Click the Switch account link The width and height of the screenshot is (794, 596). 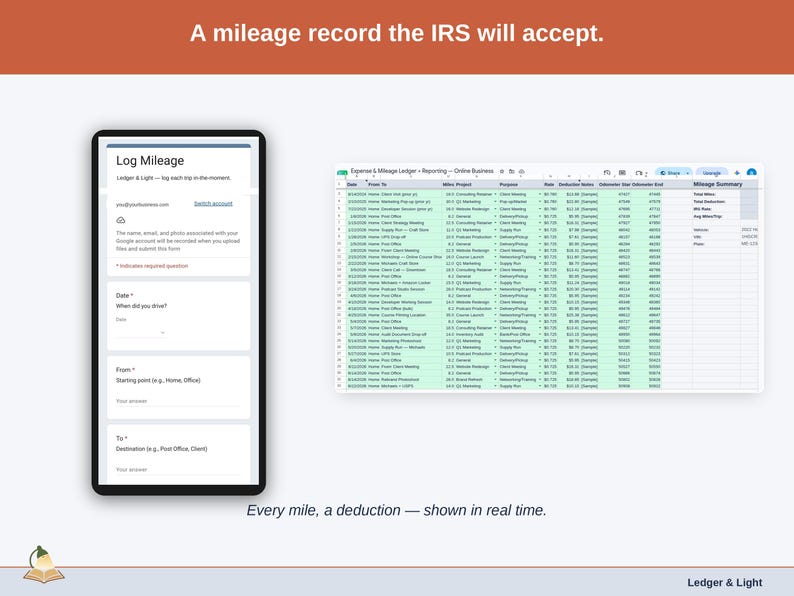[213, 204]
